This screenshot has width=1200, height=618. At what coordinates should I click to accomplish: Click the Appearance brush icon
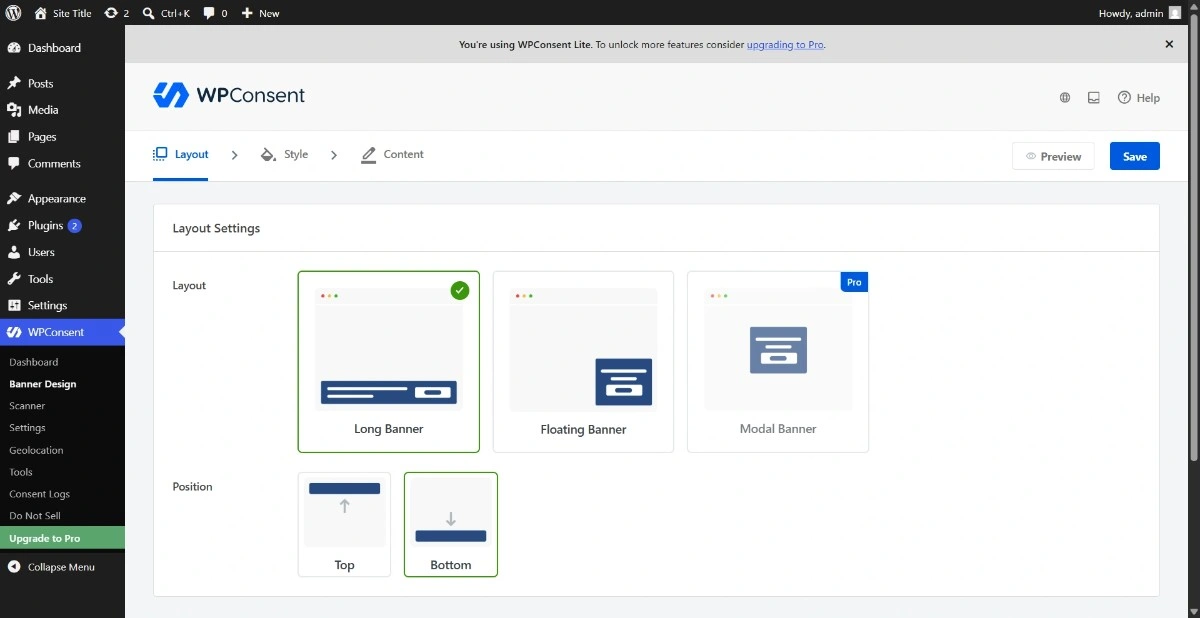pyautogui.click(x=14, y=198)
